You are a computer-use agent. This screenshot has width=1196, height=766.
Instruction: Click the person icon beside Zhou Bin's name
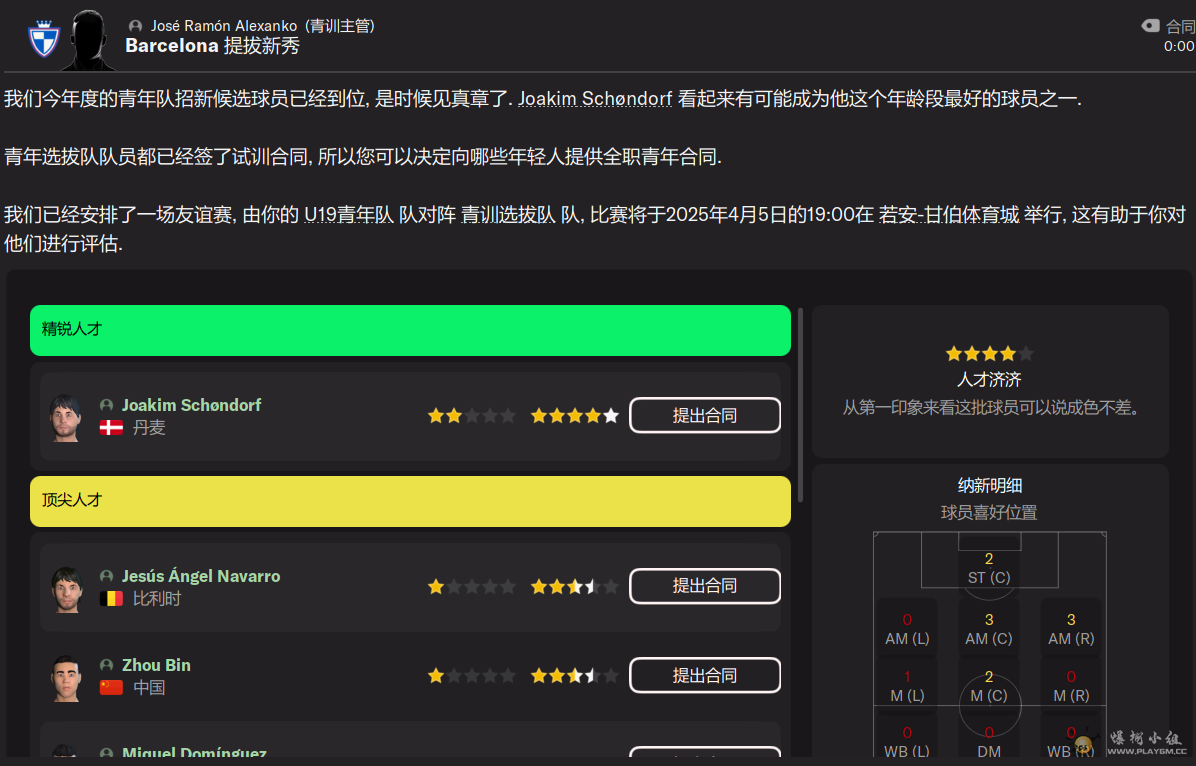(107, 666)
